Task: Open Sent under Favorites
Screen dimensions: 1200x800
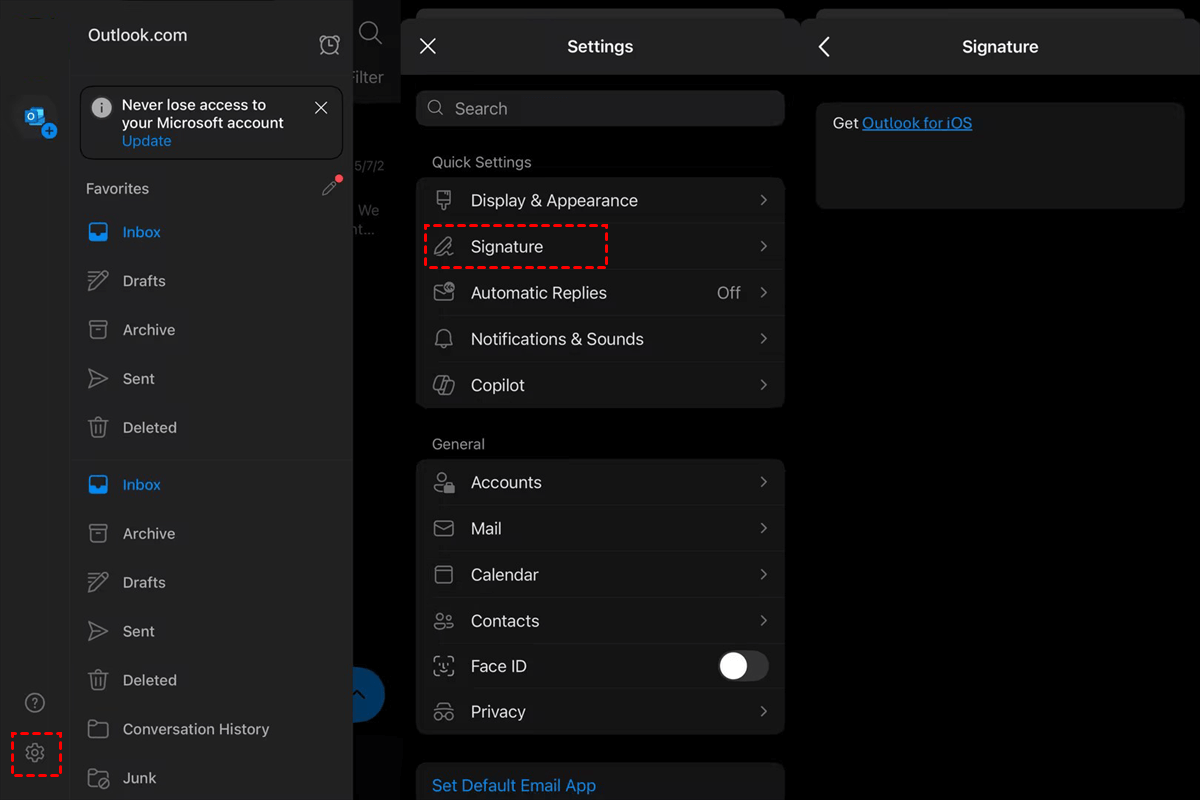Action: pos(211,379)
